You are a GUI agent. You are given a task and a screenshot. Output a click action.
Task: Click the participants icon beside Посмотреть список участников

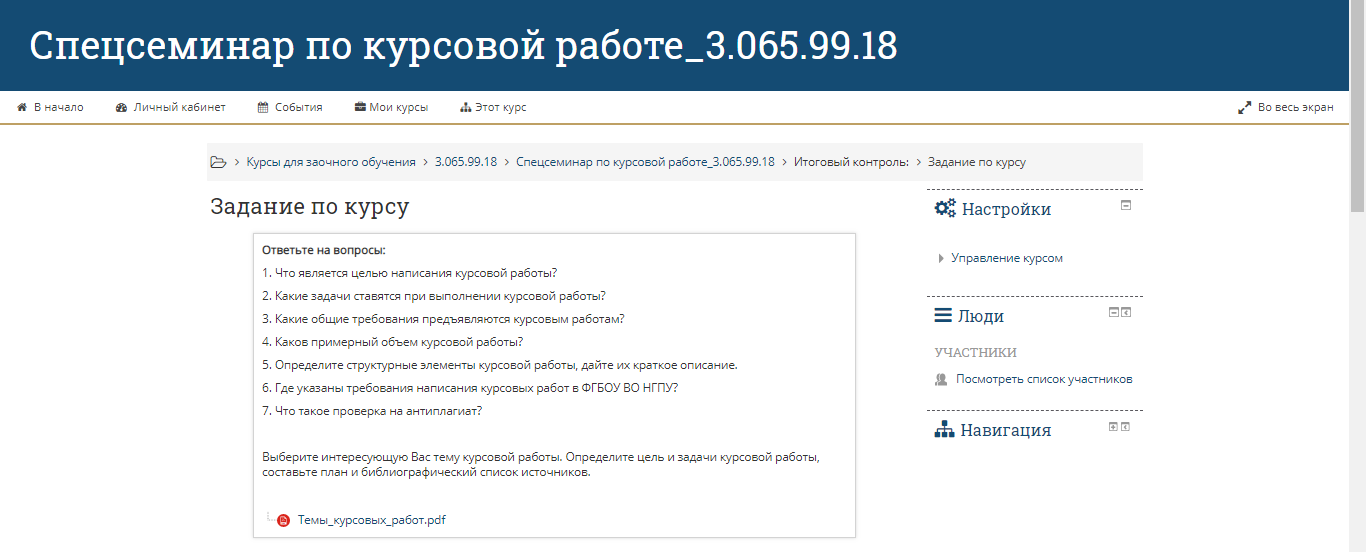(941, 380)
